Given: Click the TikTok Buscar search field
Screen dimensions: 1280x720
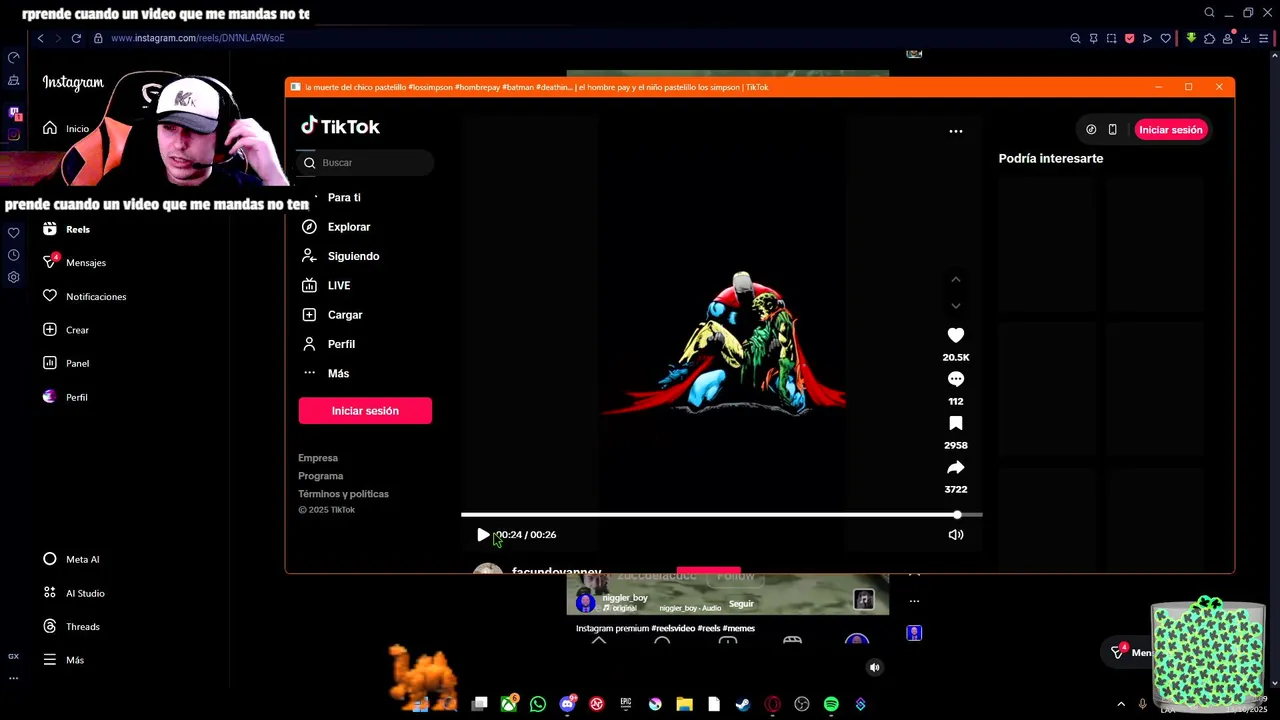Looking at the screenshot, I should tap(366, 162).
